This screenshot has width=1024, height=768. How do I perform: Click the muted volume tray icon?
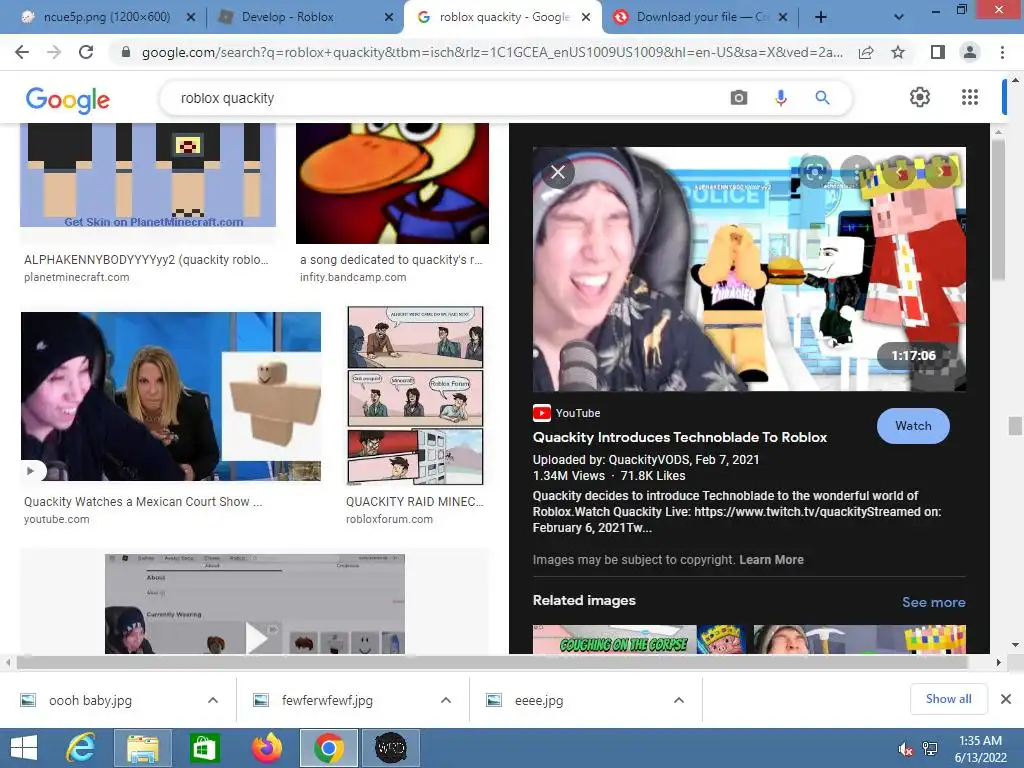click(905, 749)
